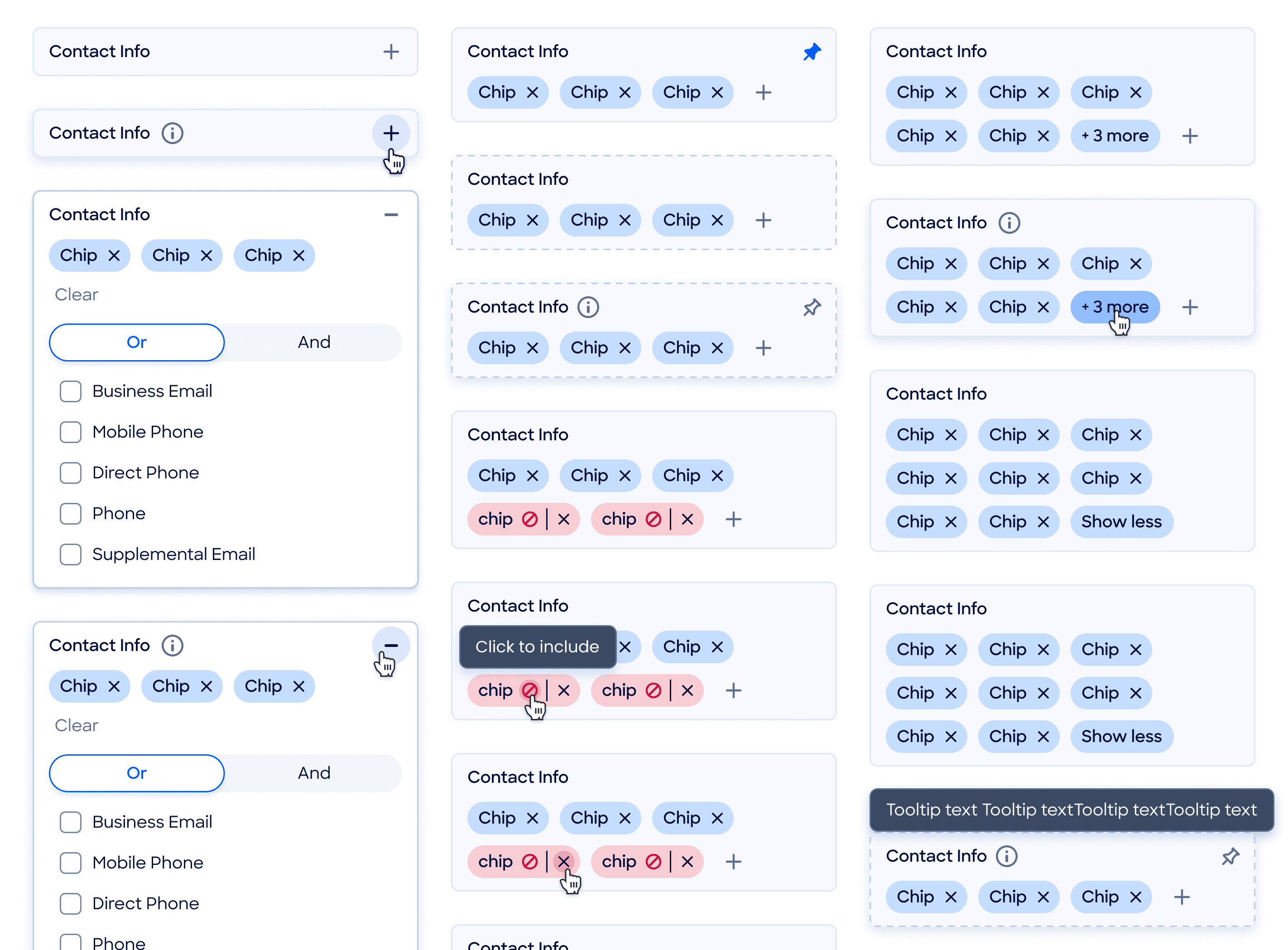The height and width of the screenshot is (950, 1288).
Task: Click Clear link in first expanded panel
Action: (x=77, y=294)
